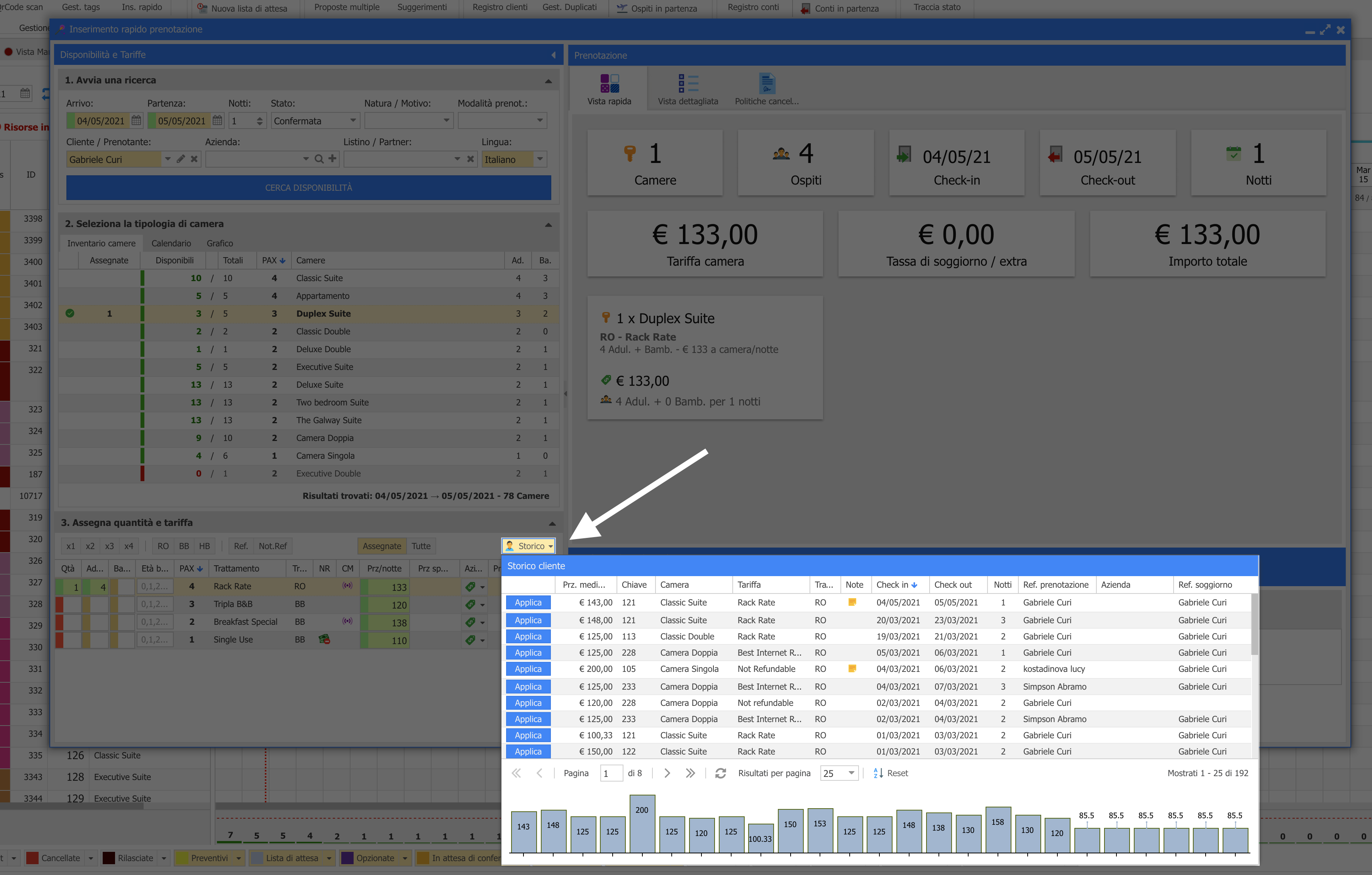Click the refresh icon in the Storico pager
This screenshot has width=1372, height=875.
point(720,773)
